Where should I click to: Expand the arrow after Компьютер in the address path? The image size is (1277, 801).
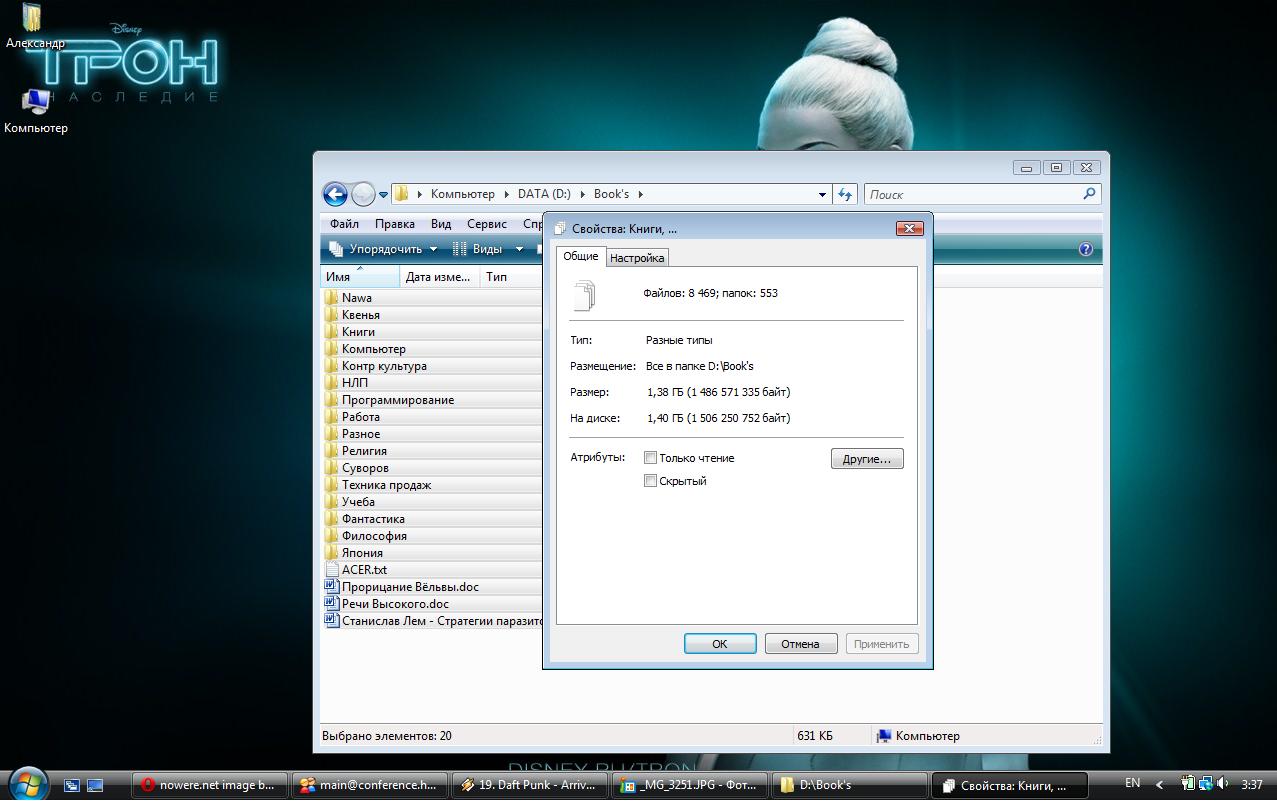pyautogui.click(x=506, y=195)
